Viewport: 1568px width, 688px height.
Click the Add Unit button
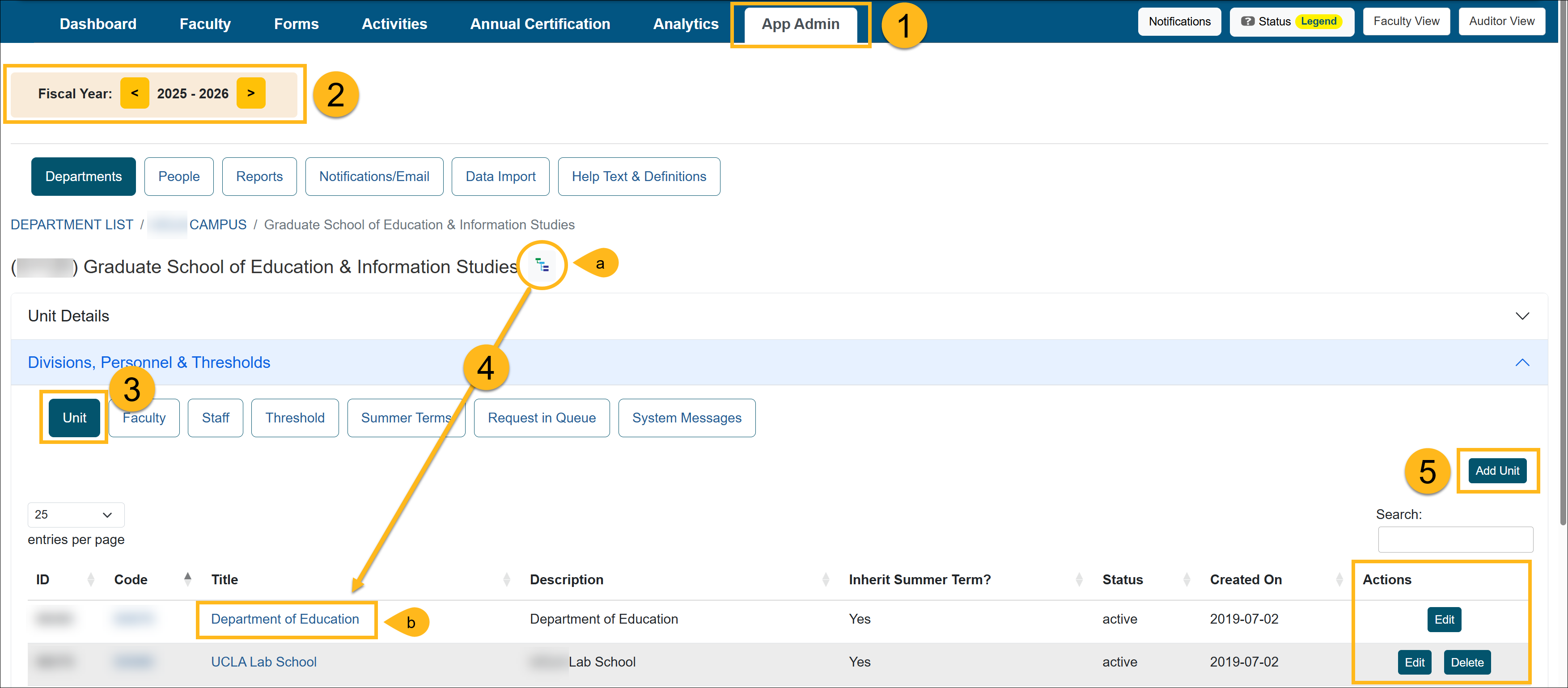pyautogui.click(x=1497, y=470)
